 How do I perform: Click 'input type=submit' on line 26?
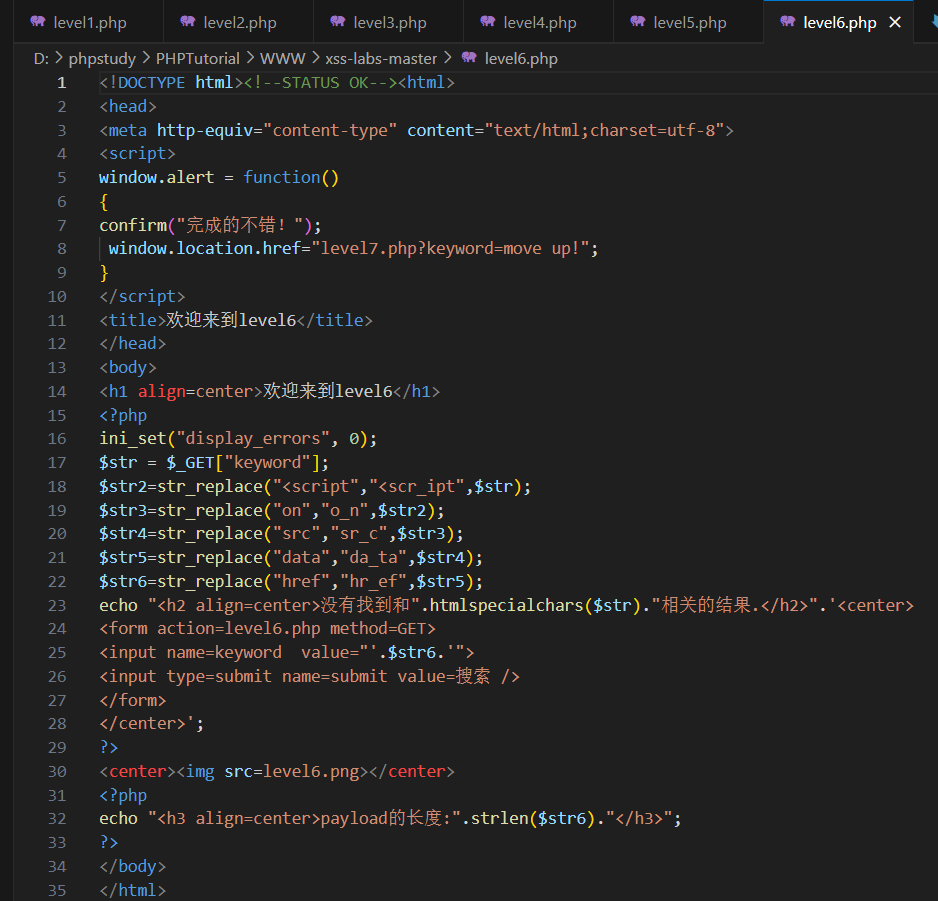click(190, 677)
